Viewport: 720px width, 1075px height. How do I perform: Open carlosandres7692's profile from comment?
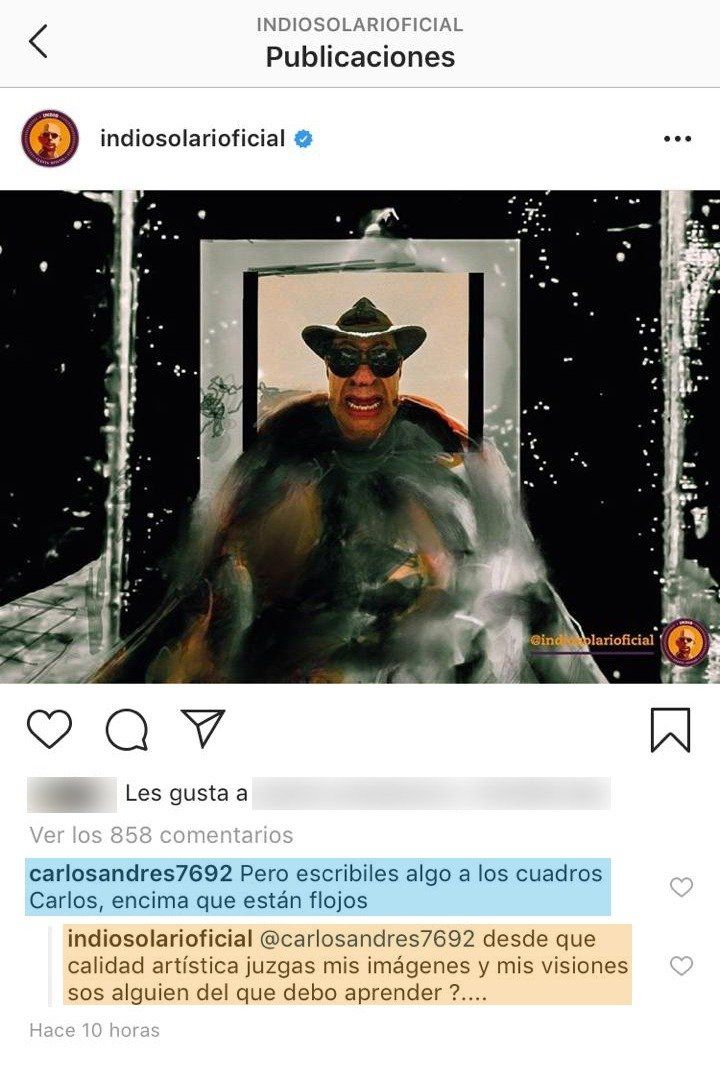(131, 873)
